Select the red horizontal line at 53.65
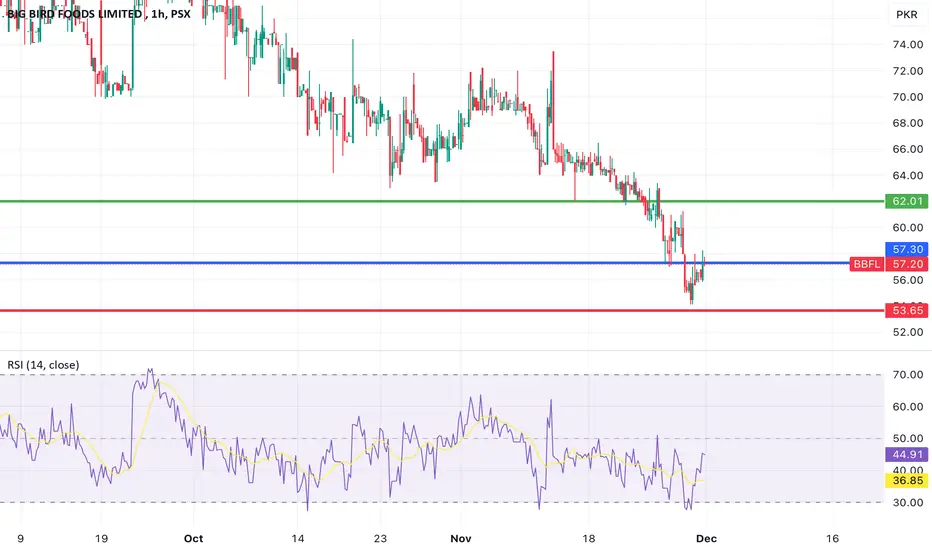 [x=442, y=310]
